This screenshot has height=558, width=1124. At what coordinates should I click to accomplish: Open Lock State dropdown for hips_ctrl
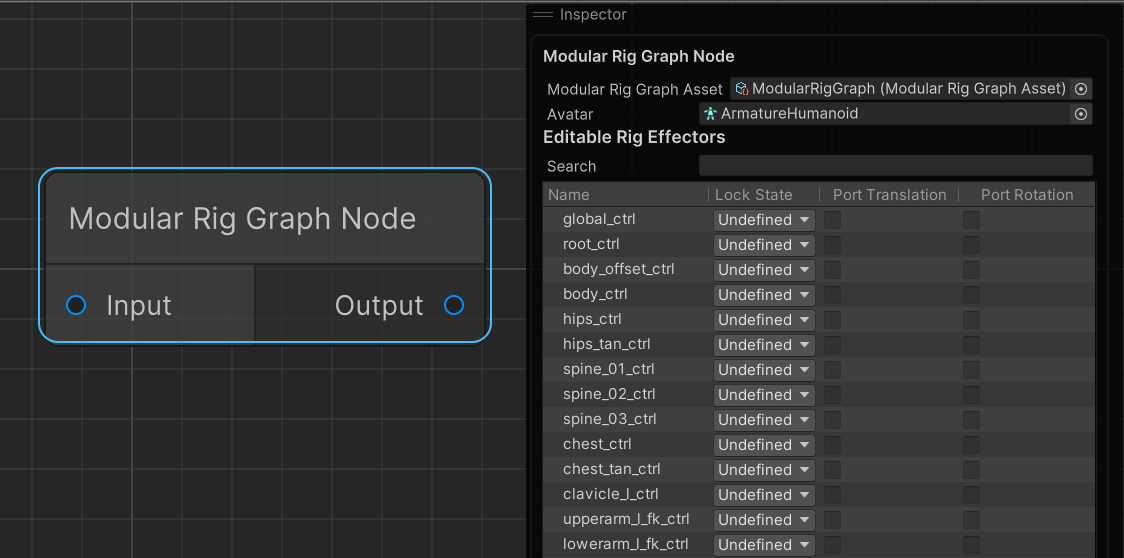click(764, 319)
